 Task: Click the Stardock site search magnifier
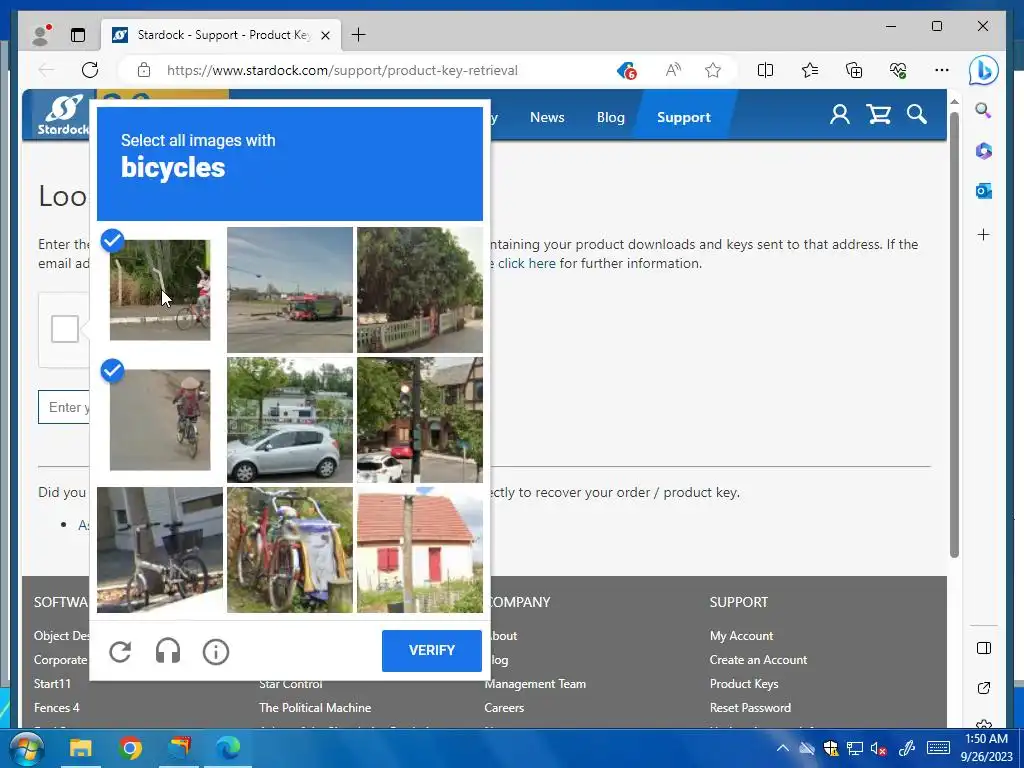click(917, 115)
